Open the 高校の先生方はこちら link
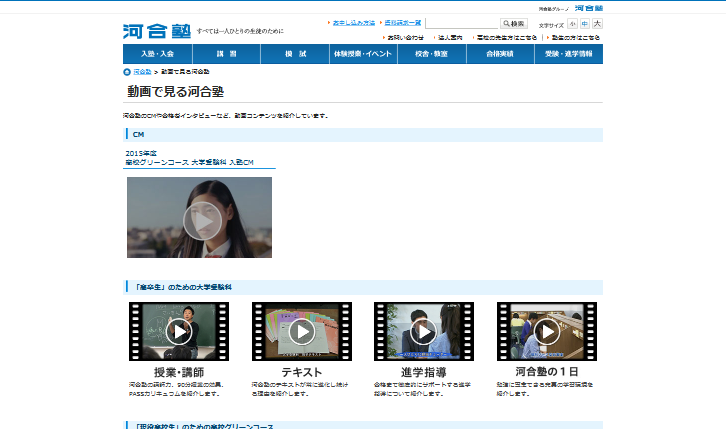This screenshot has width=726, height=429. [507, 37]
